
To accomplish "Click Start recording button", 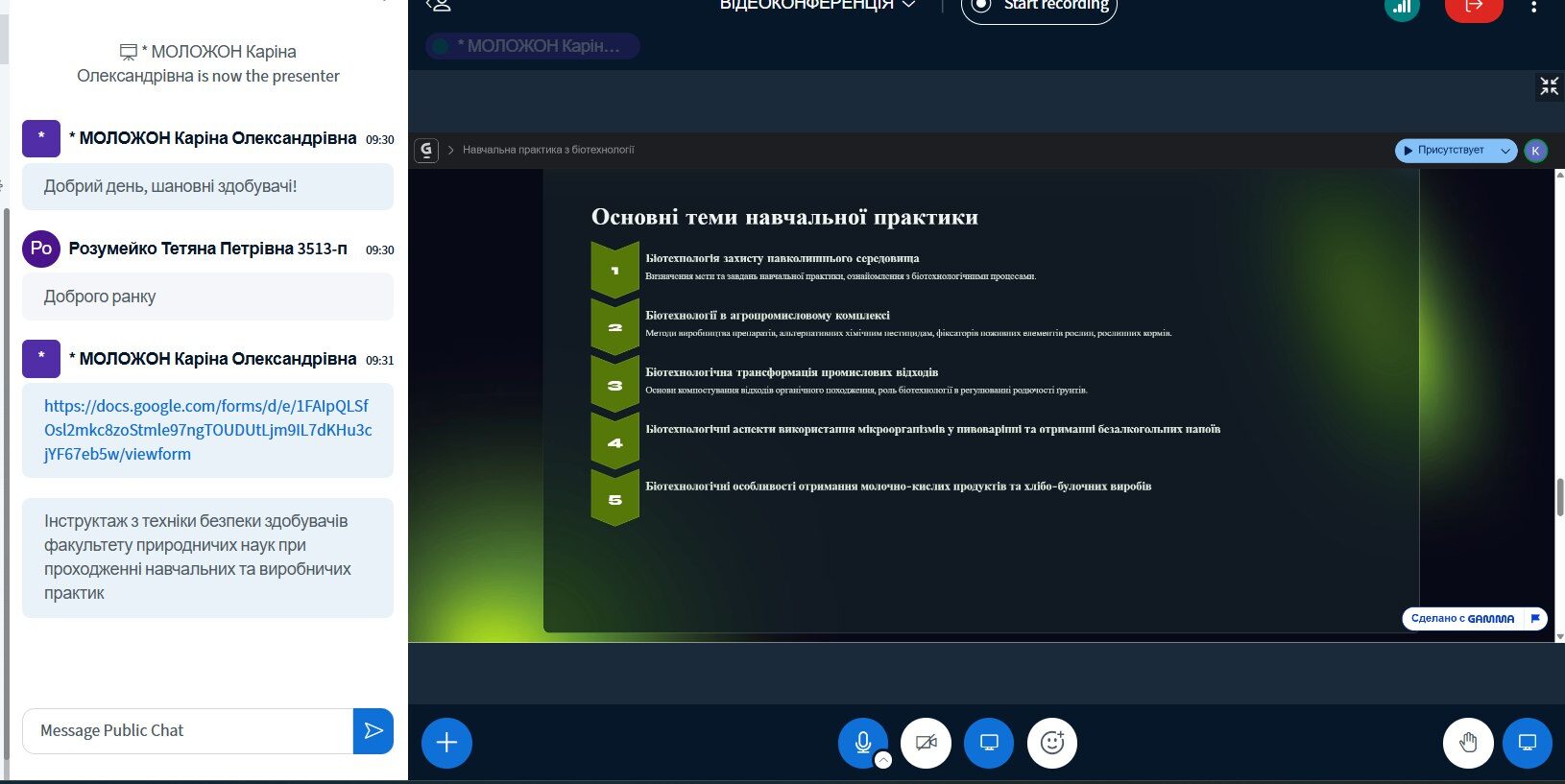I will pyautogui.click(x=1039, y=7).
